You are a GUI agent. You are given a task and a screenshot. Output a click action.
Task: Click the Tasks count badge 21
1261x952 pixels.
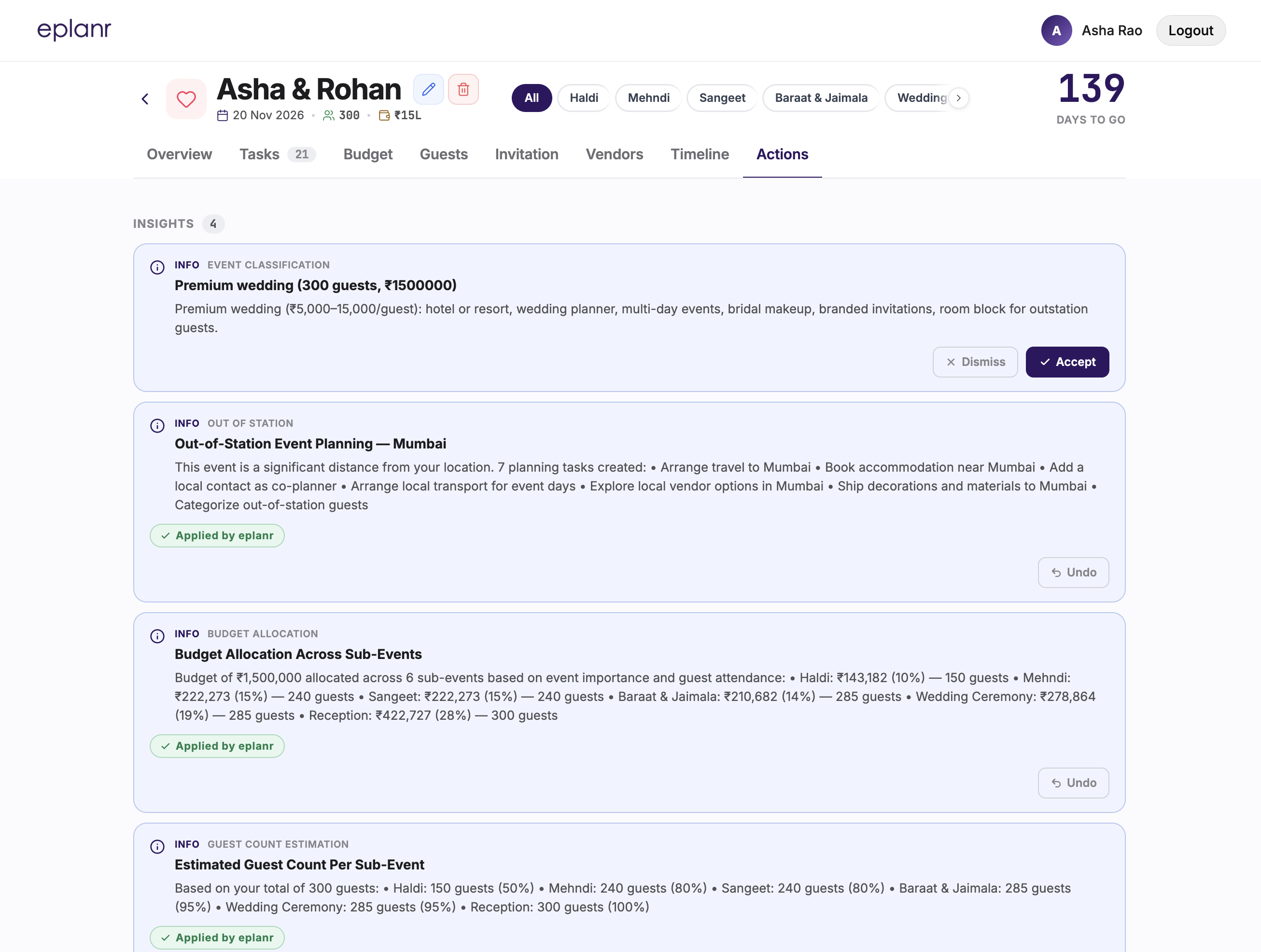302,154
